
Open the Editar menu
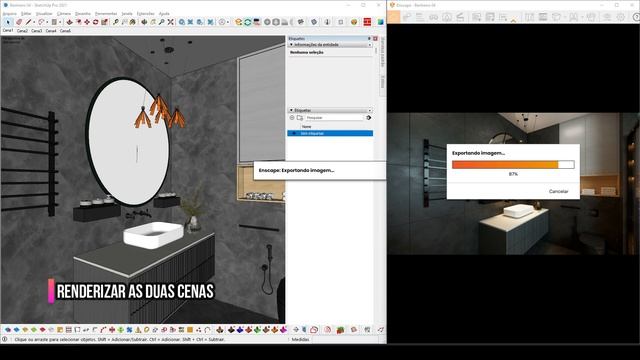coord(26,13)
